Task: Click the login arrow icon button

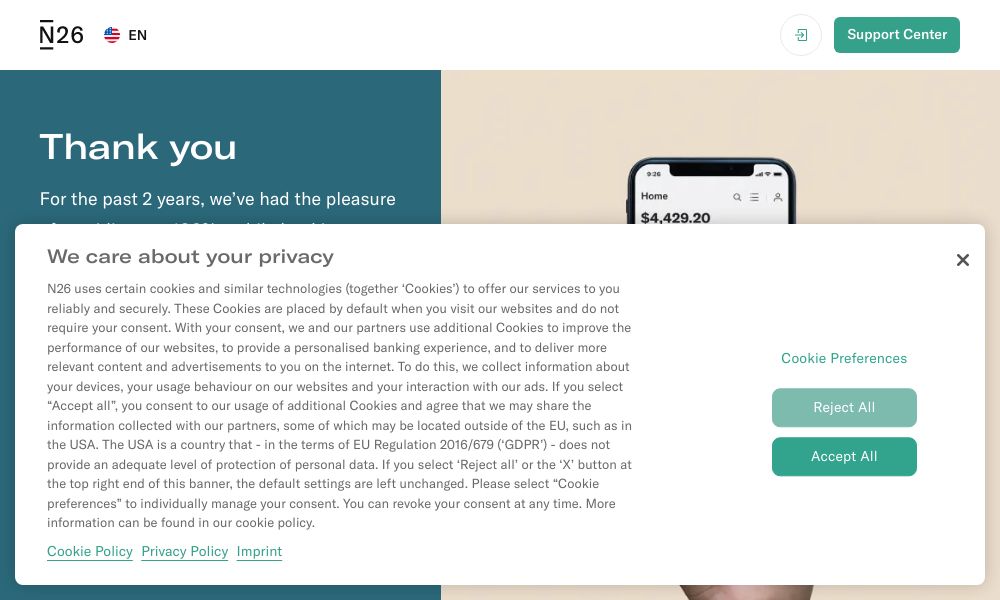Action: (800, 35)
